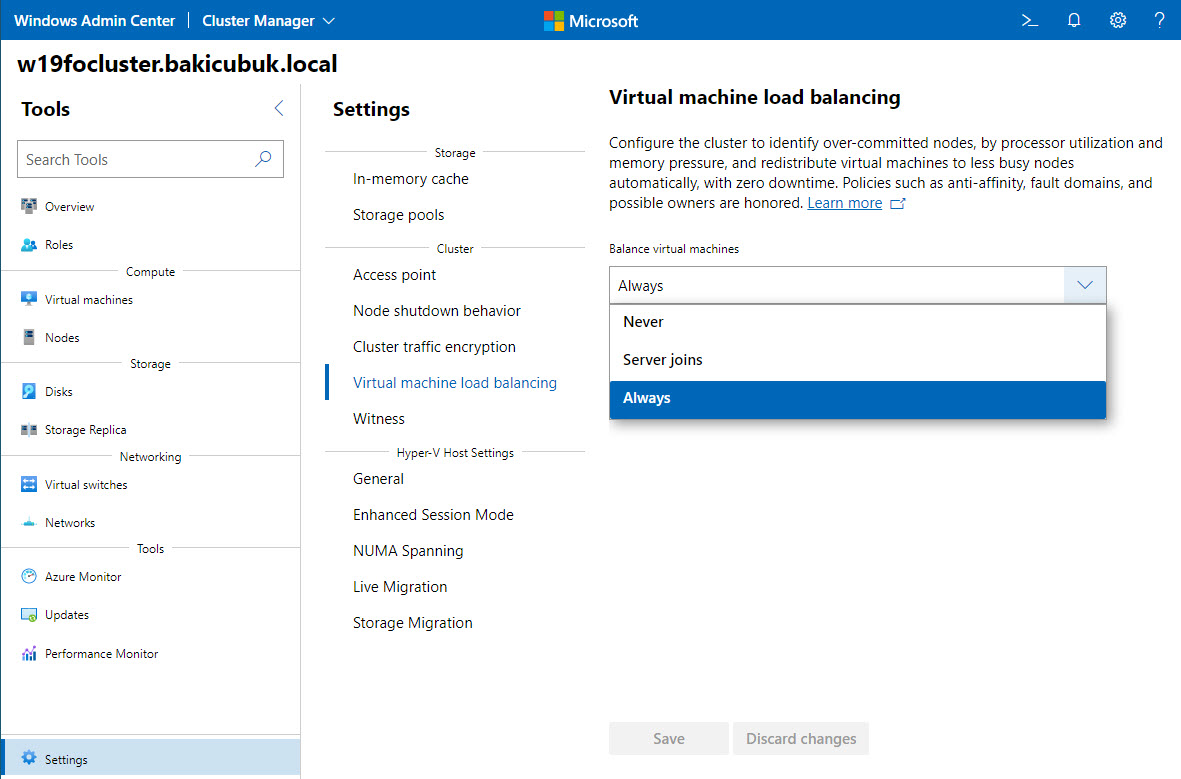Click the Overview tool icon

(29, 206)
